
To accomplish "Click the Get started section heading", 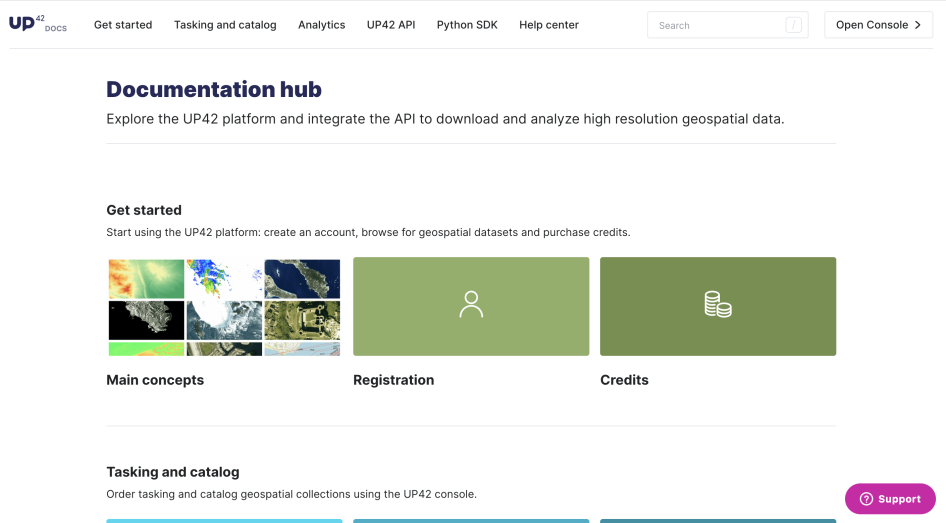I will [144, 210].
